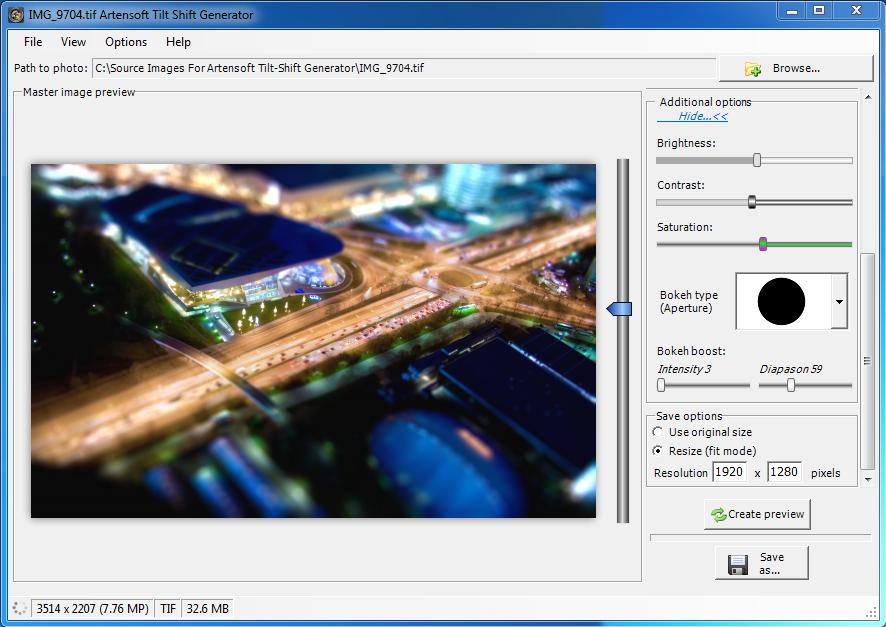Screen dimensions: 886x627
Task: Click the Saturation slider handle
Action: (763, 244)
